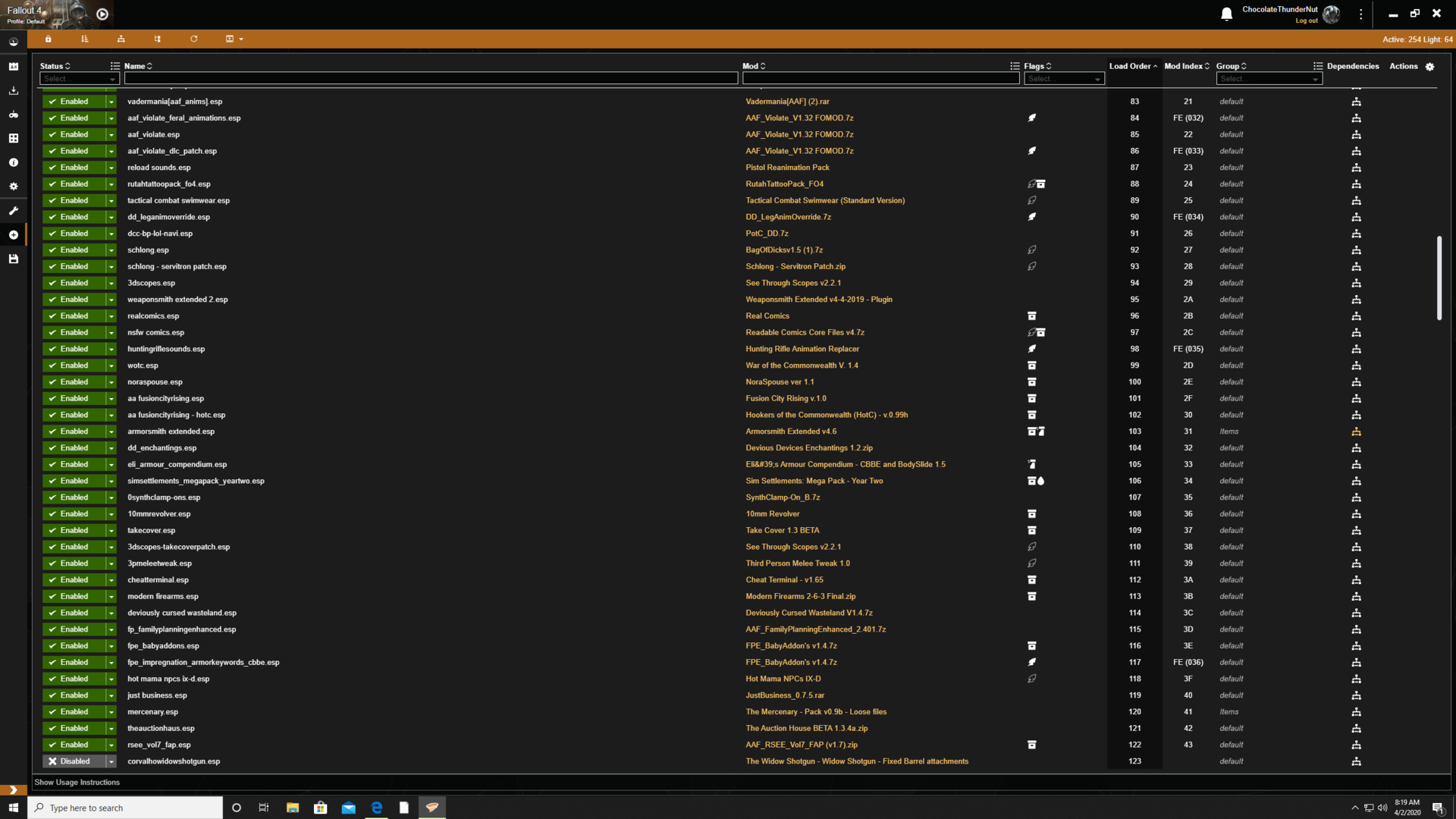Open the Downloads page in sidebar
Image resolution: width=1456 pixels, height=819 pixels.
[13, 91]
